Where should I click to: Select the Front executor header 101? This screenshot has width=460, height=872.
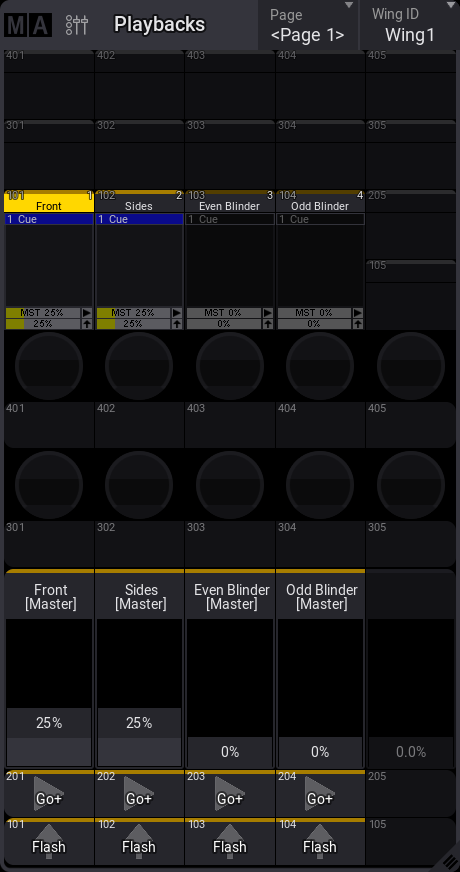49,201
